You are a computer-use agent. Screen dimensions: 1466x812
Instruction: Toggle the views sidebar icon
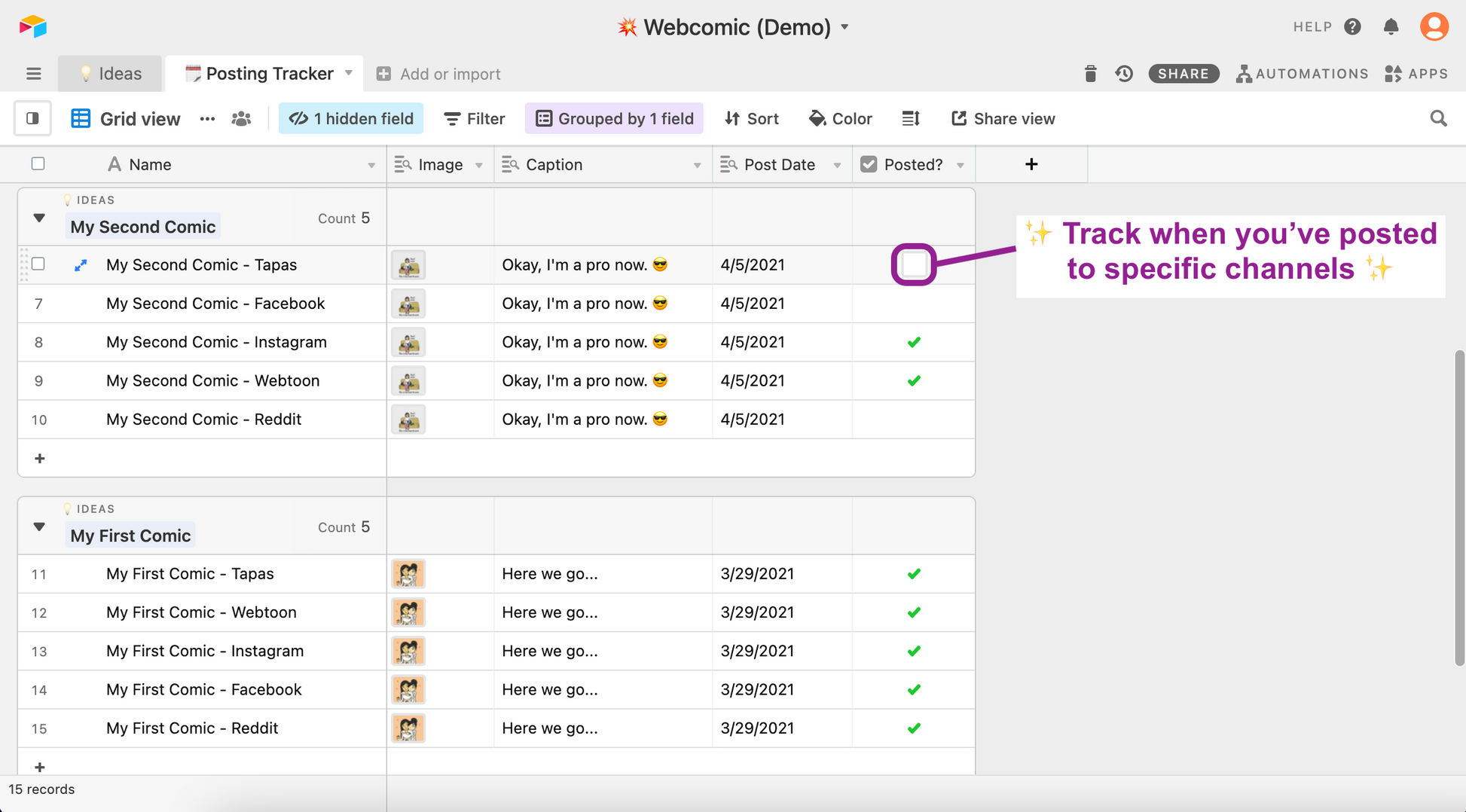point(32,119)
